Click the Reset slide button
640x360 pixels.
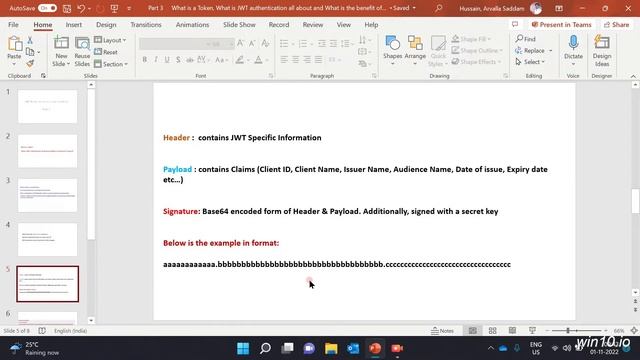tap(106, 52)
